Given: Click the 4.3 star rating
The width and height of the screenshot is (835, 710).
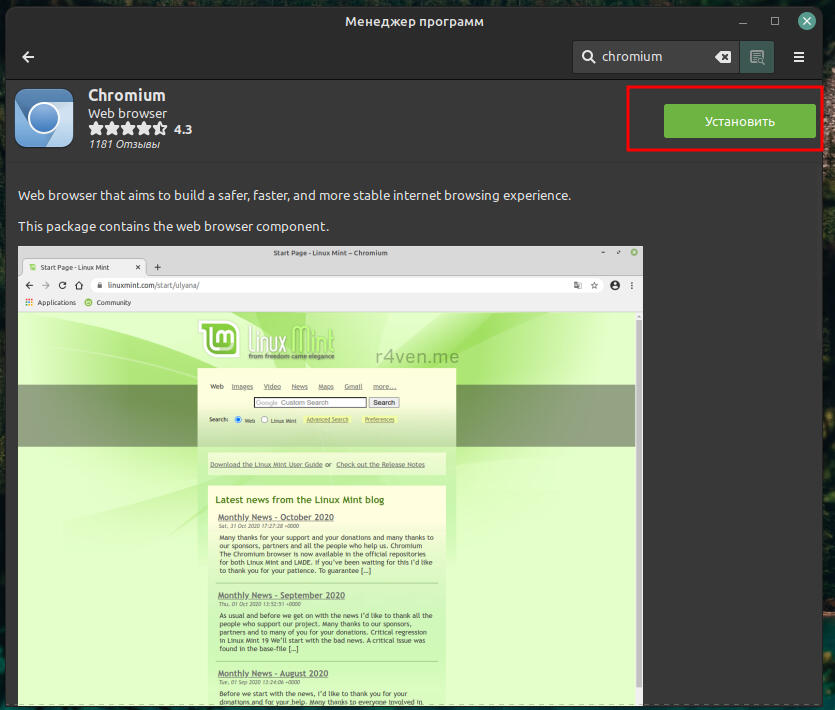Looking at the screenshot, I should coord(139,129).
